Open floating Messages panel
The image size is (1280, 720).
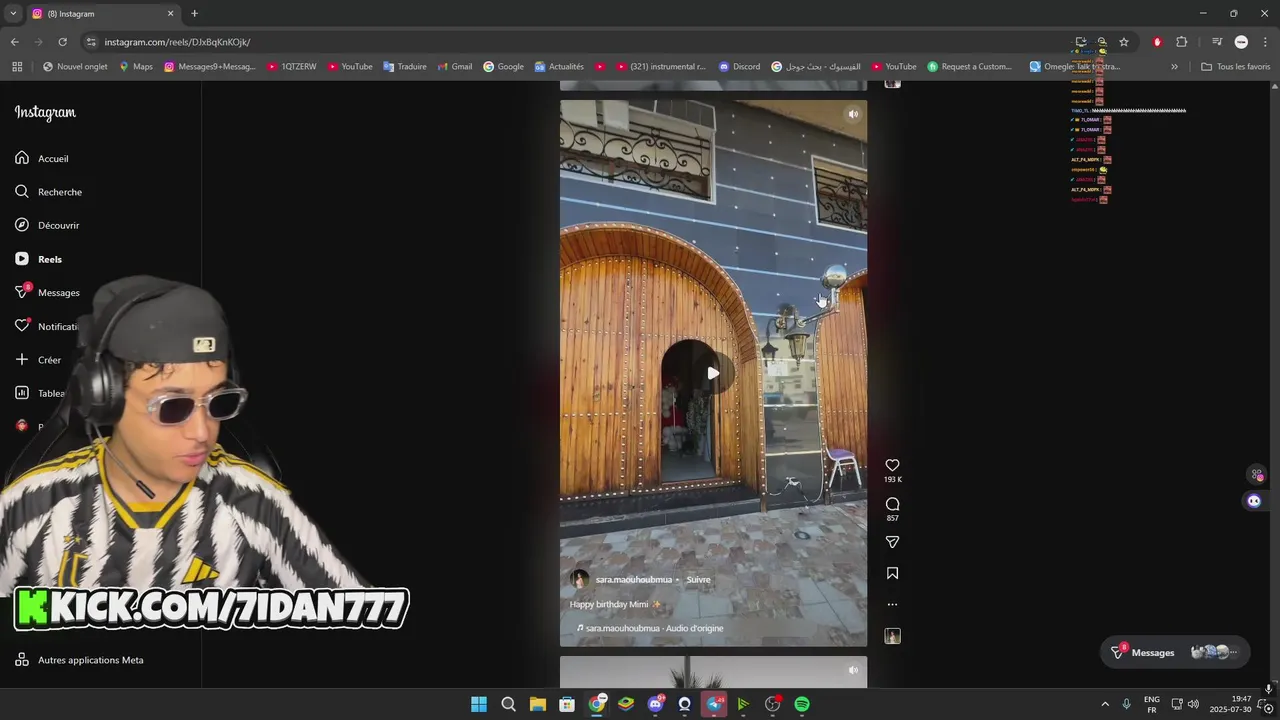click(x=1175, y=652)
